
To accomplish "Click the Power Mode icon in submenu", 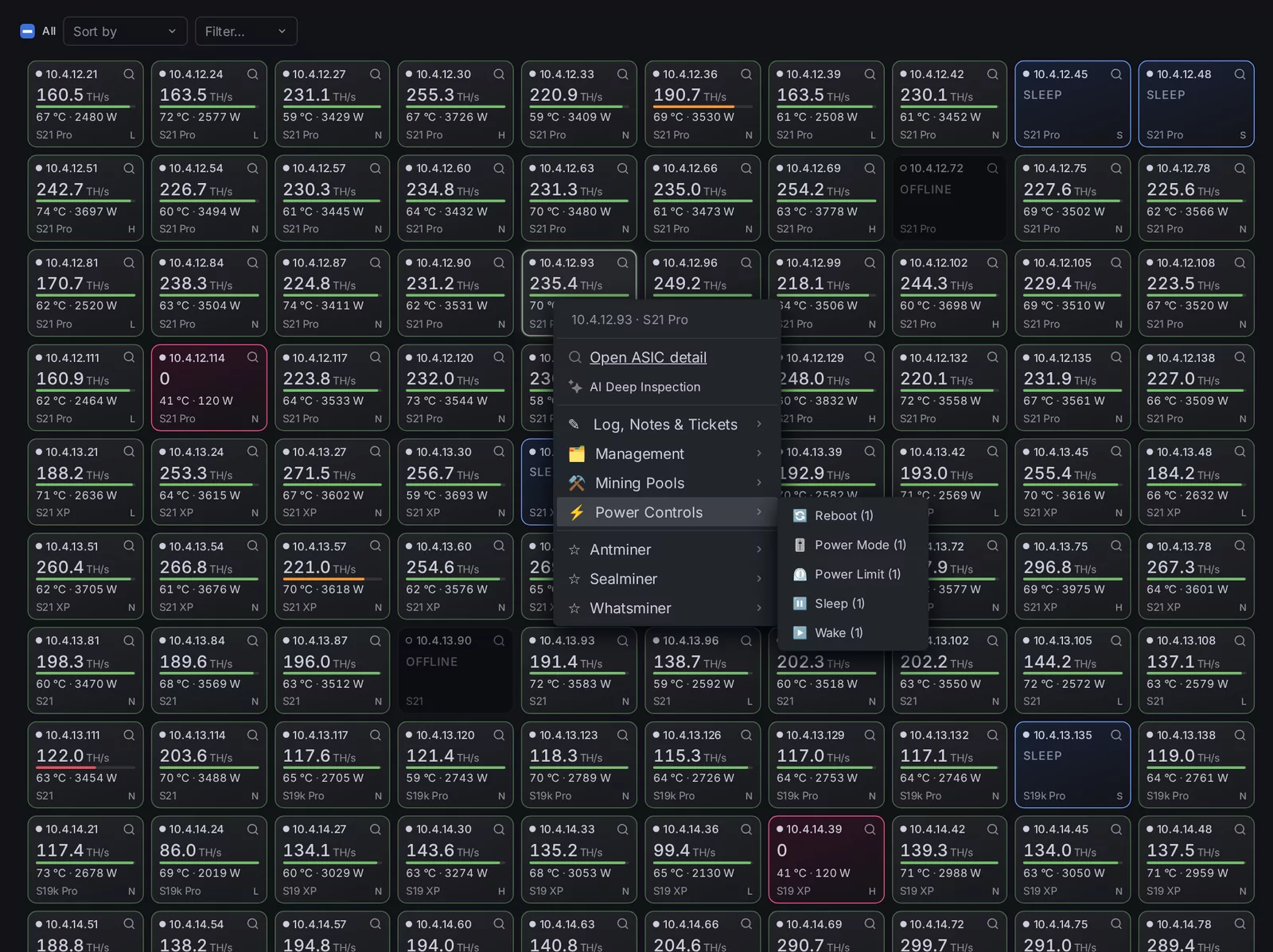I will click(x=800, y=546).
